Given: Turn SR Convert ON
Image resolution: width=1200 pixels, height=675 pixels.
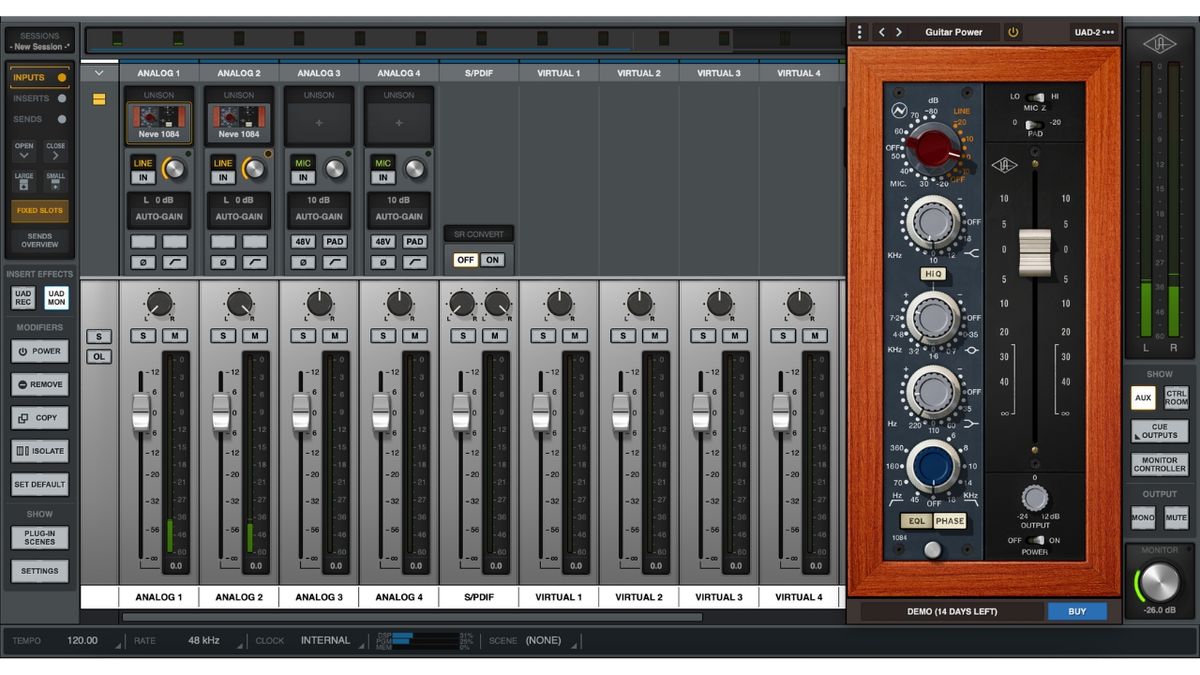Looking at the screenshot, I should point(491,259).
